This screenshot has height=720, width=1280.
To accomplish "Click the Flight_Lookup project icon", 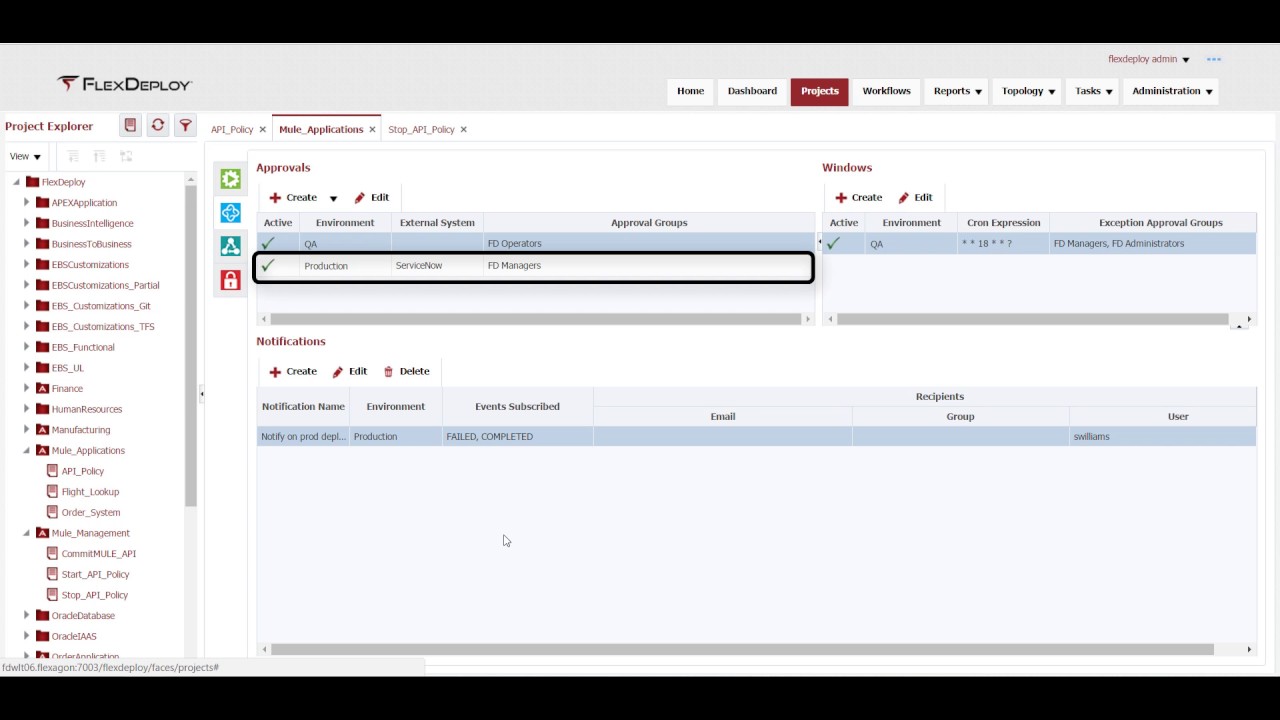I will coord(53,491).
